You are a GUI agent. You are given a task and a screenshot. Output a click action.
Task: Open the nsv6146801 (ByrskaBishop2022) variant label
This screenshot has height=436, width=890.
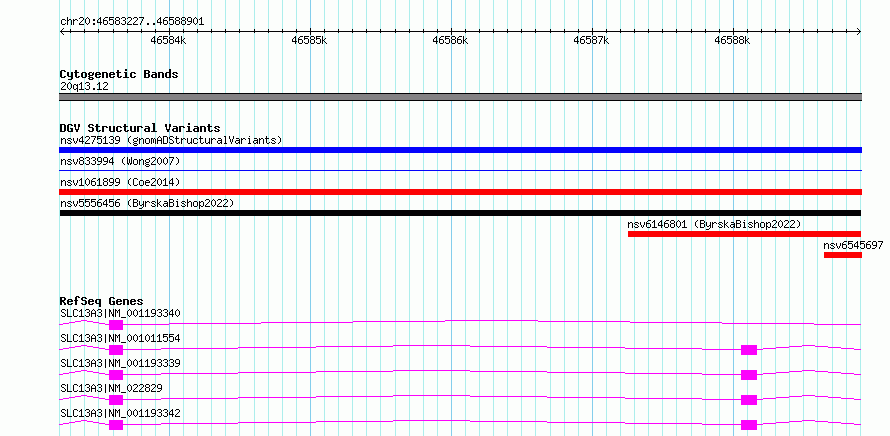(x=714, y=224)
